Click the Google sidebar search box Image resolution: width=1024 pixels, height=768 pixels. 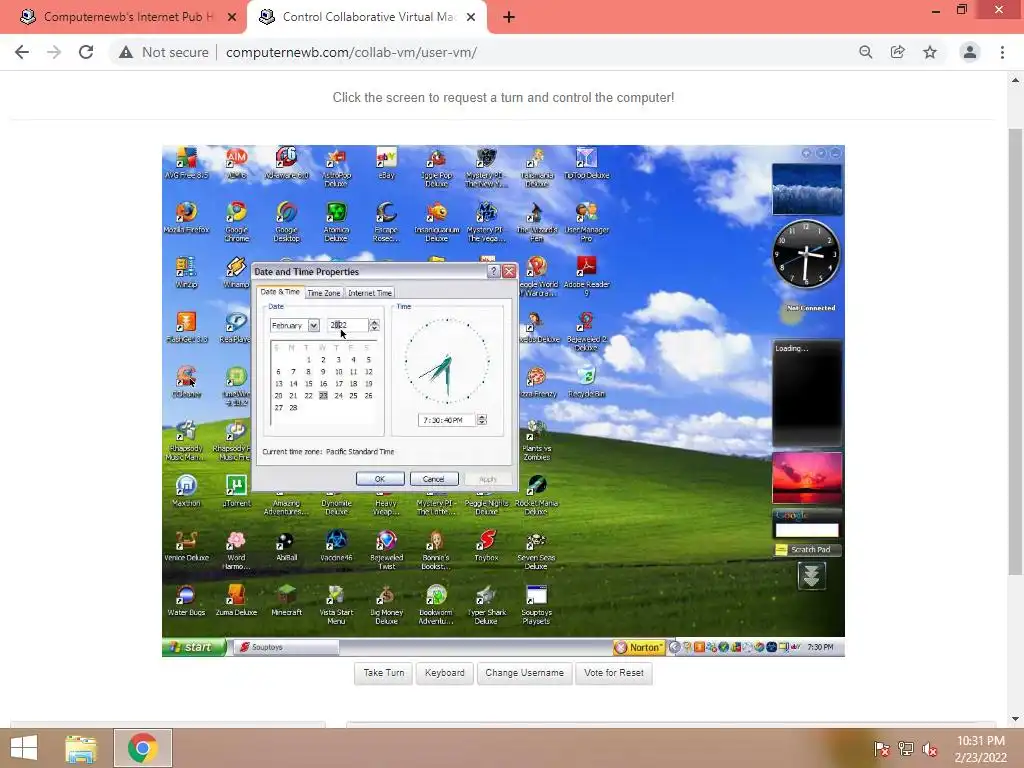coord(807,530)
